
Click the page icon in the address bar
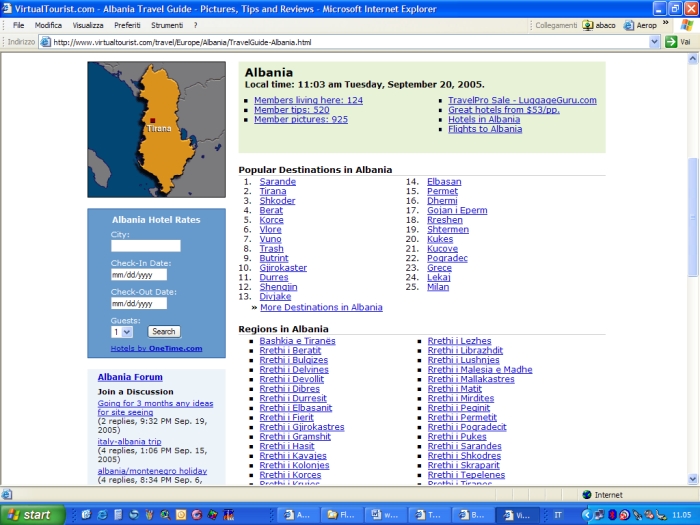[x=45, y=42]
